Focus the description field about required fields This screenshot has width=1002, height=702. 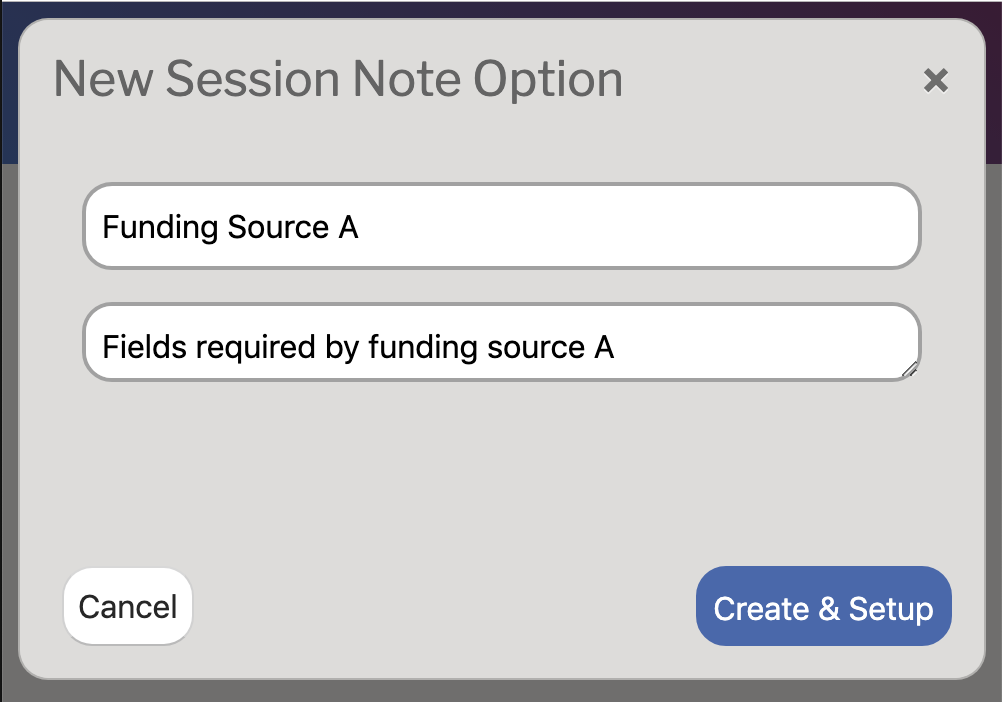502,342
